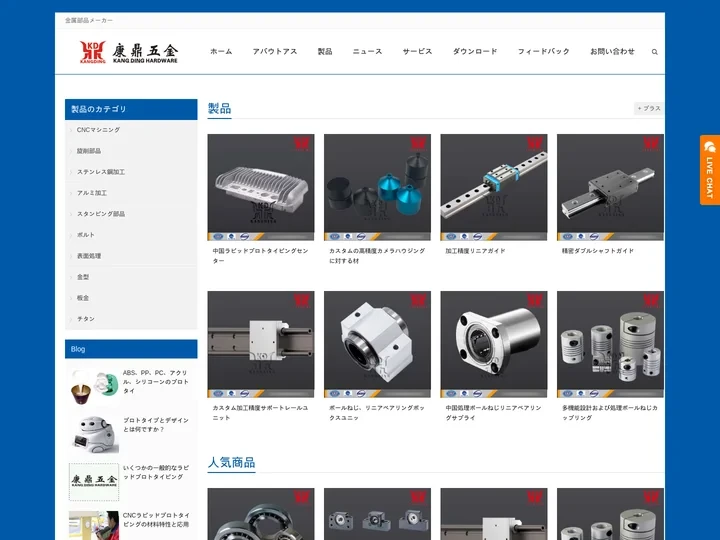Click the Blog sidebar header
This screenshot has height=540, width=720.
point(131,349)
